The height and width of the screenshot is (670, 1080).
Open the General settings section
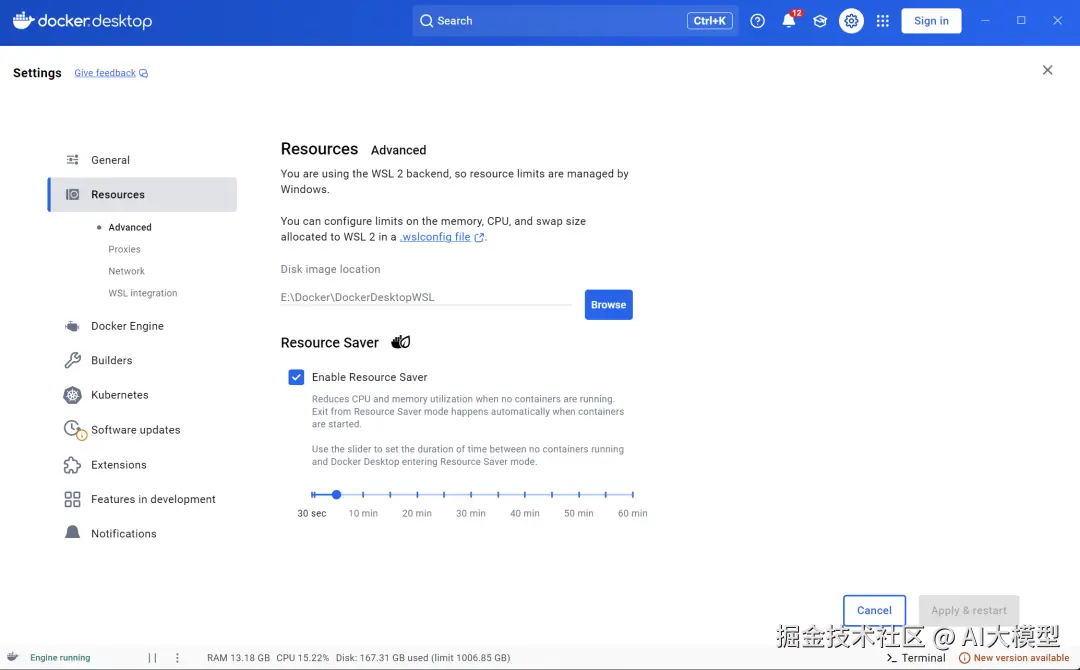143,160
